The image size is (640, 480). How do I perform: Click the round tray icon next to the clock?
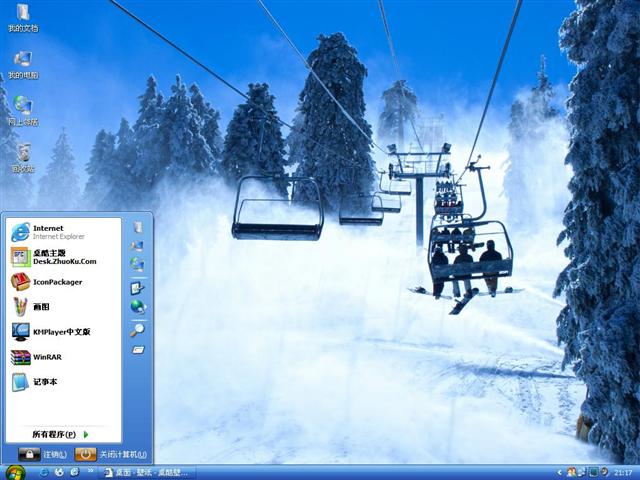click(603, 472)
